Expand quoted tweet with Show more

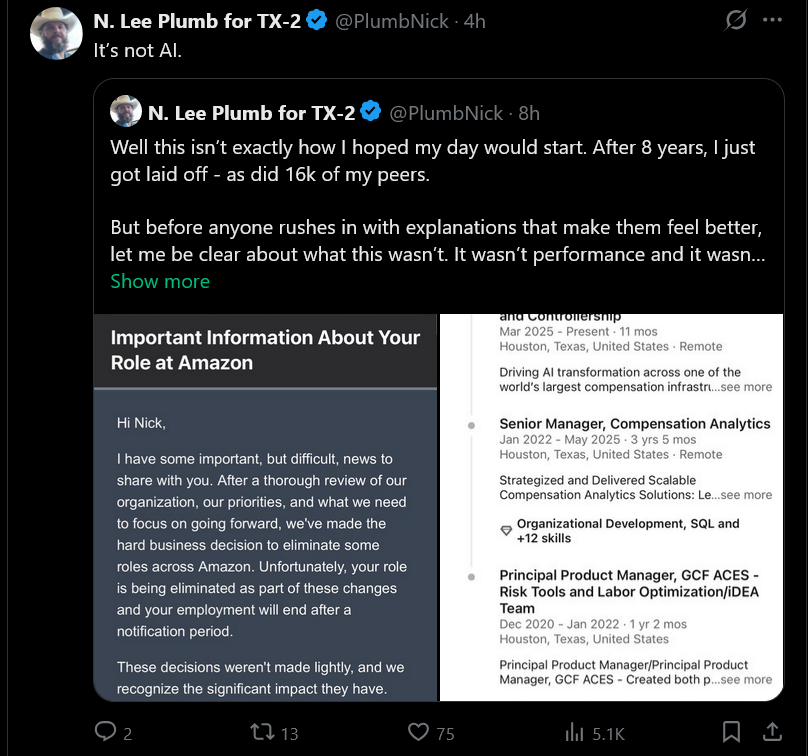point(160,281)
